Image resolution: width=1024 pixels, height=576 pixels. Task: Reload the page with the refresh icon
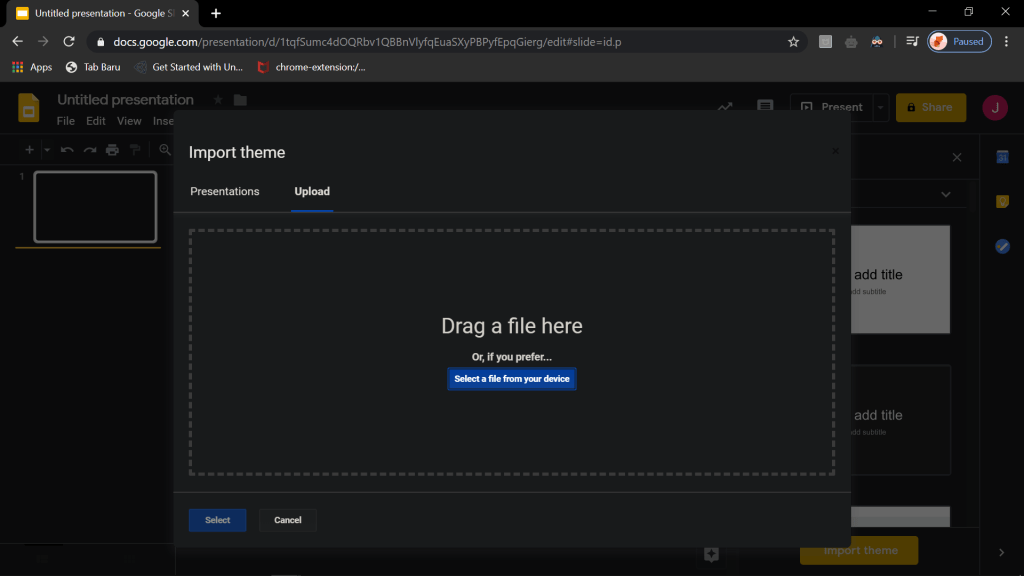[69, 42]
